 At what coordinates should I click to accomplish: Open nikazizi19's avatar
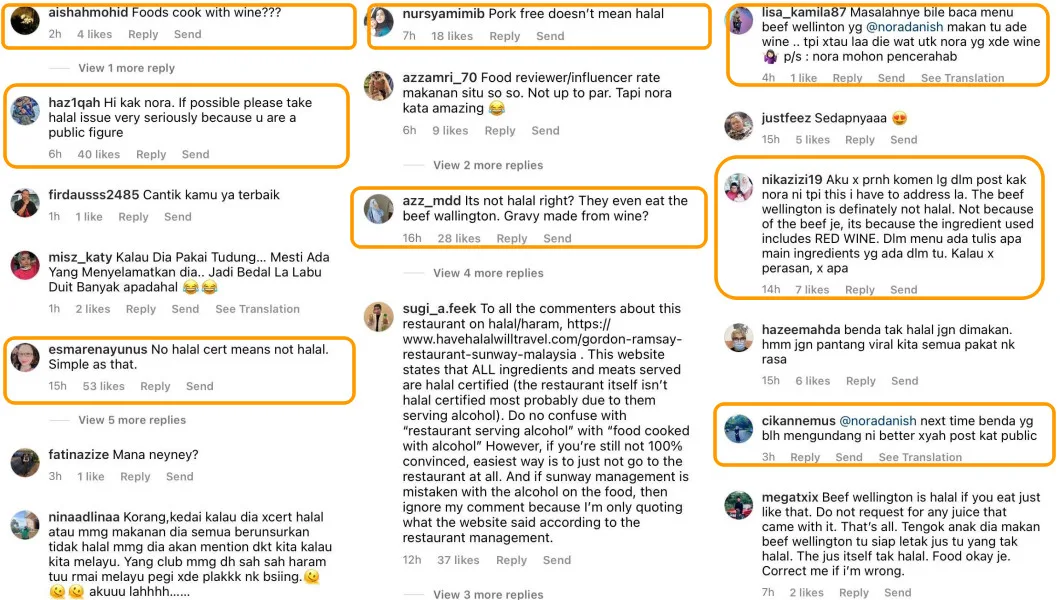click(x=739, y=187)
